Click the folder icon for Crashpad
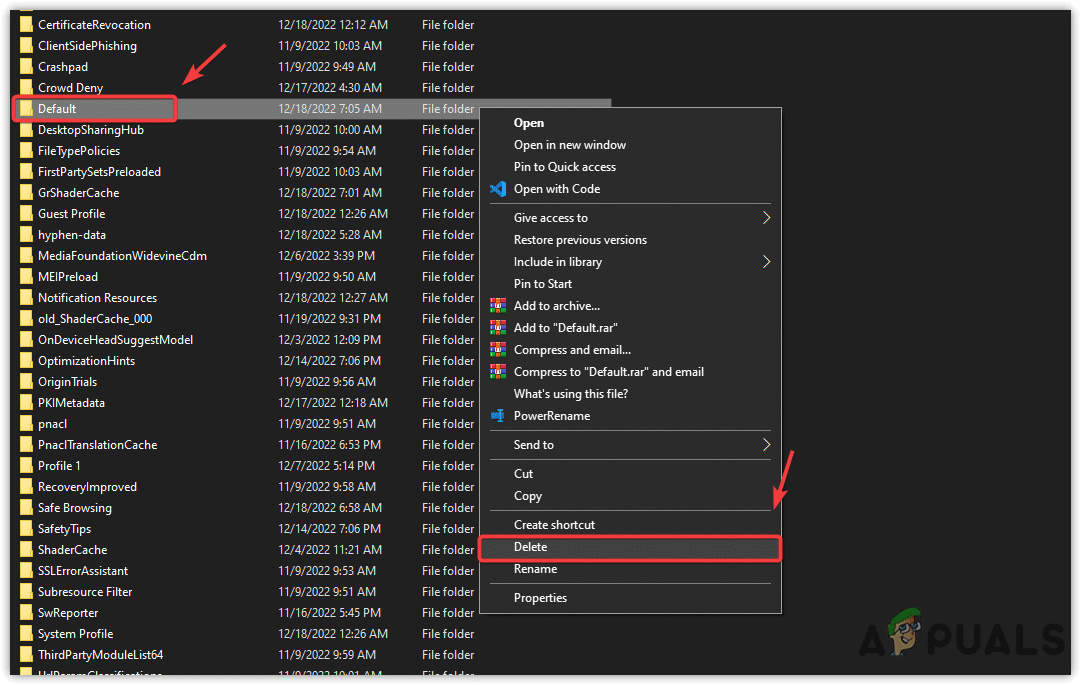Image resolution: width=1081 pixels, height=685 pixels. click(27, 67)
